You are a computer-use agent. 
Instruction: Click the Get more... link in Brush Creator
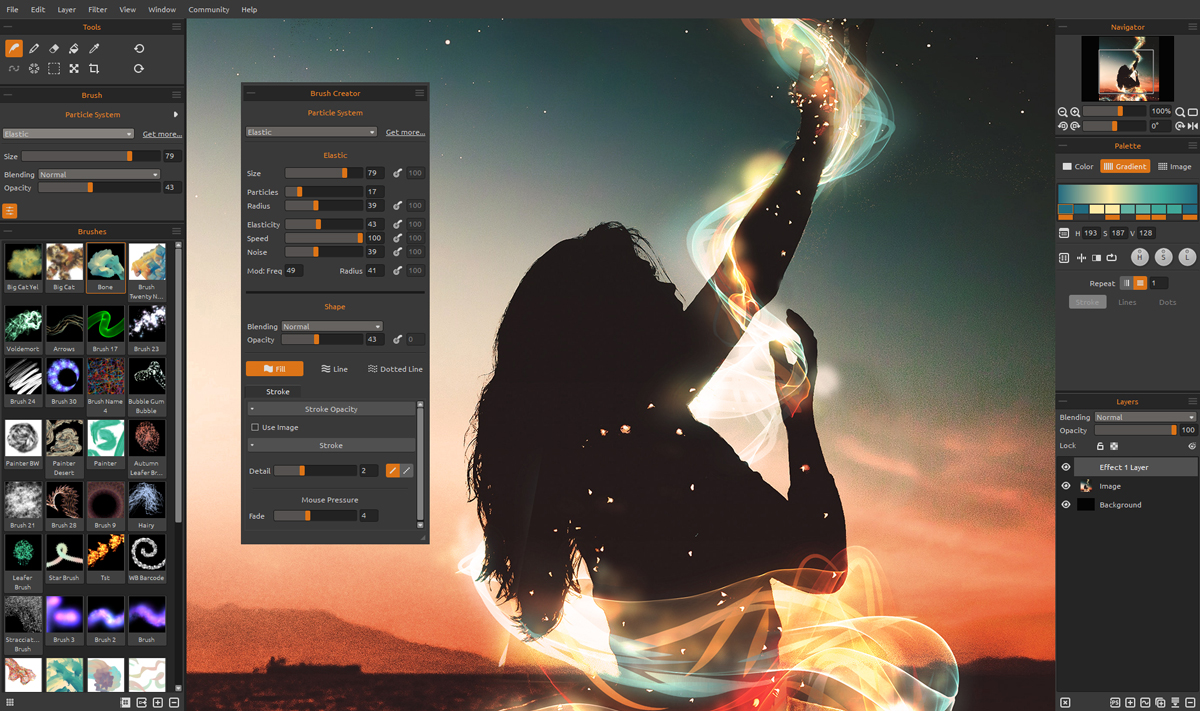click(x=405, y=132)
